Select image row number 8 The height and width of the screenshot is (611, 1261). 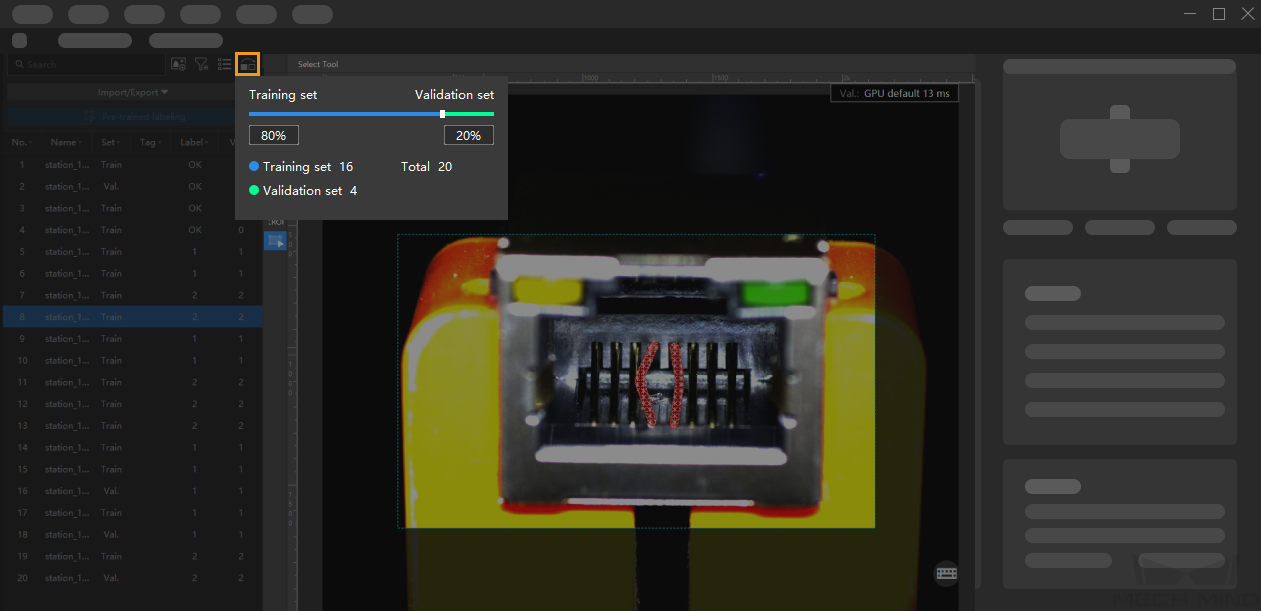tap(130, 317)
